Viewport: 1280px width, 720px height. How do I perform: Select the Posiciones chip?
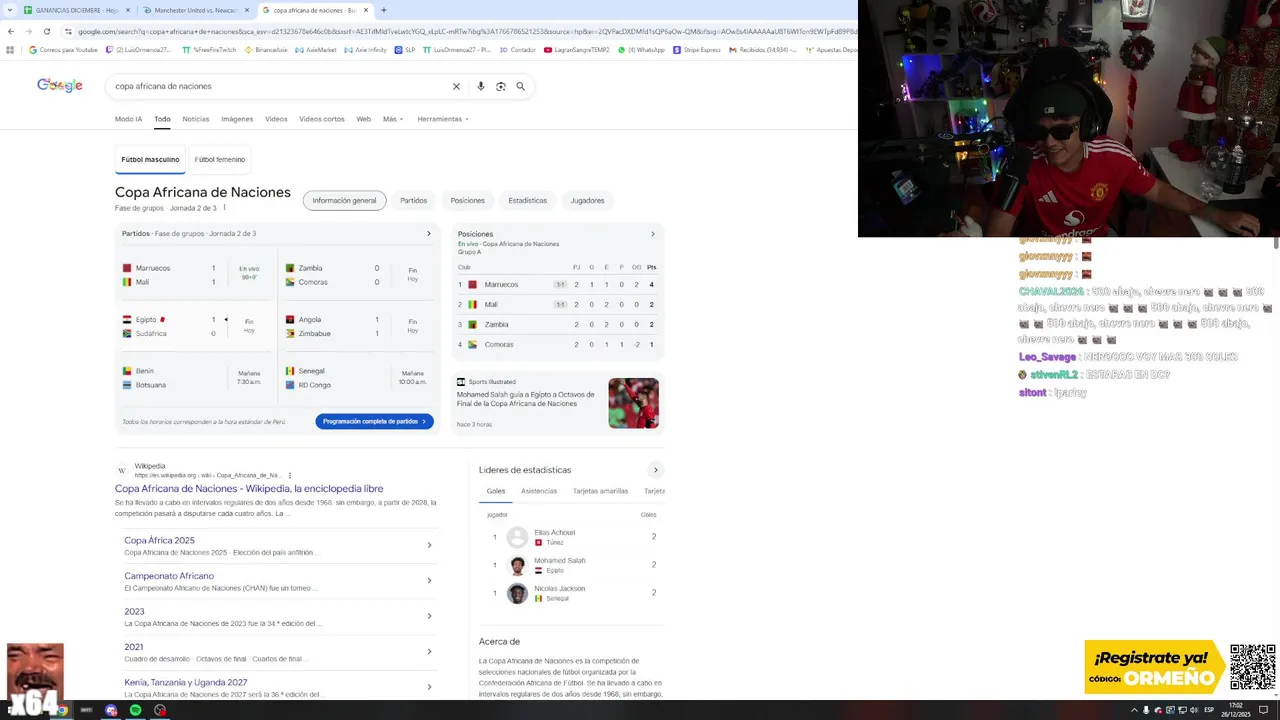(x=467, y=200)
